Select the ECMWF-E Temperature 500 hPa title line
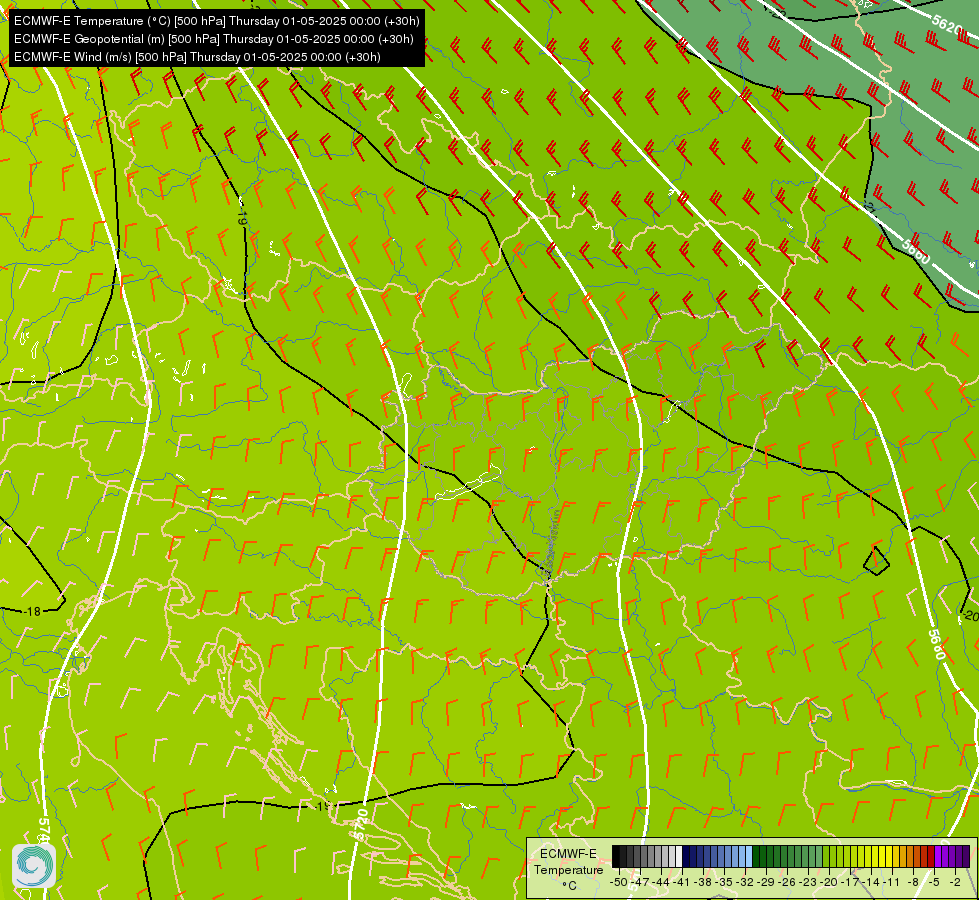The height and width of the screenshot is (900, 979). point(217,21)
